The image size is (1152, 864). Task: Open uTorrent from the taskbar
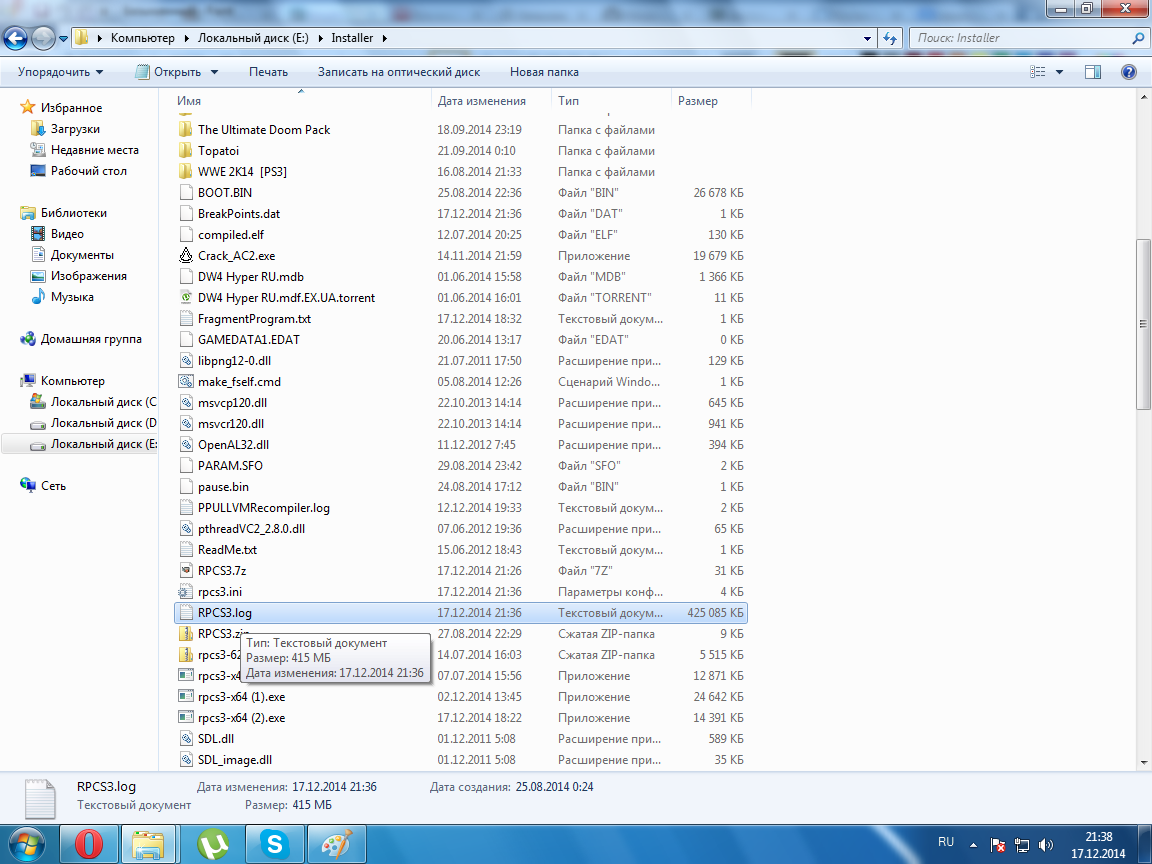coord(212,845)
